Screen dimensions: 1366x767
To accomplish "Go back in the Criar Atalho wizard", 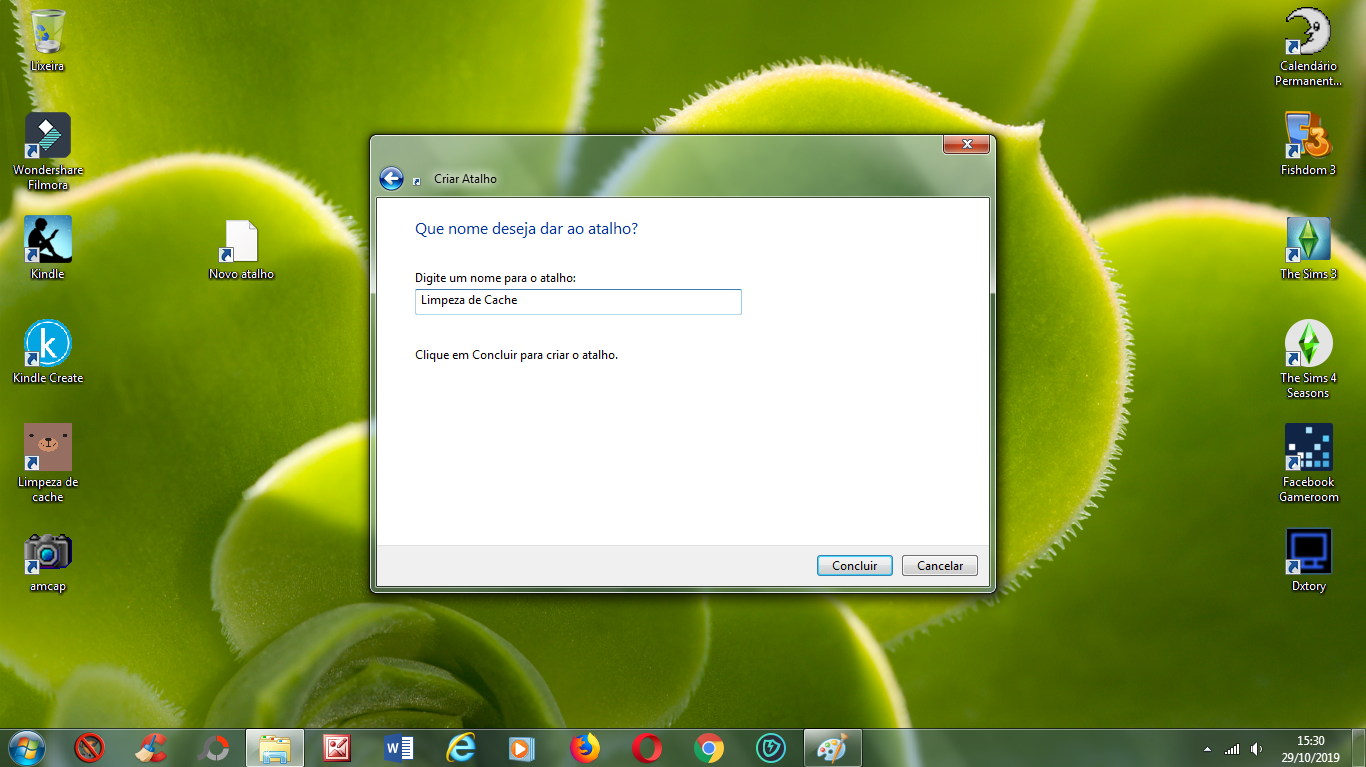I will point(393,177).
